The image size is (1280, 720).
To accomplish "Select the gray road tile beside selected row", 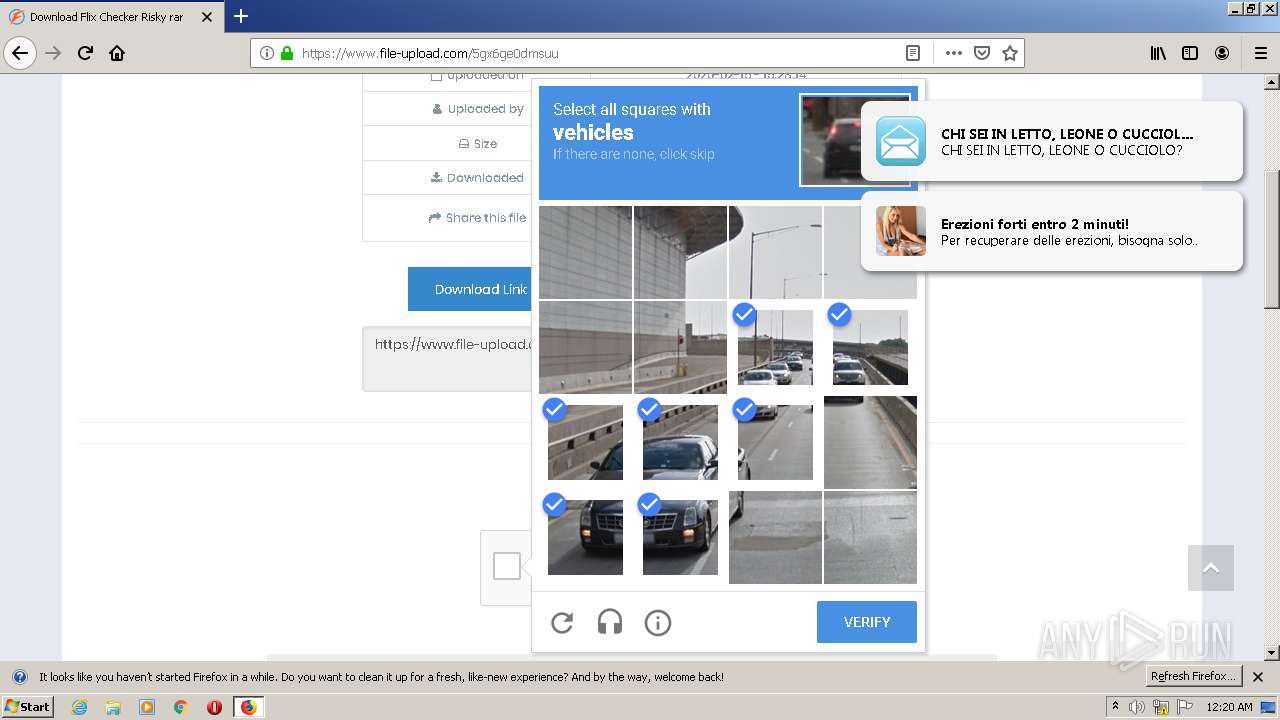I will pyautogui.click(x=870, y=442).
